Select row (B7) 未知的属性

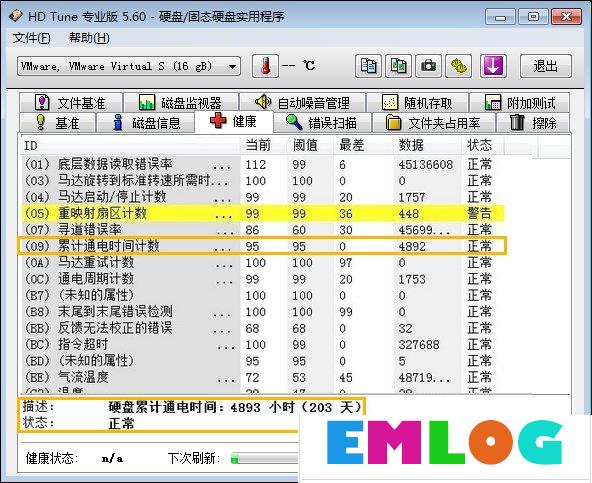(x=262, y=295)
